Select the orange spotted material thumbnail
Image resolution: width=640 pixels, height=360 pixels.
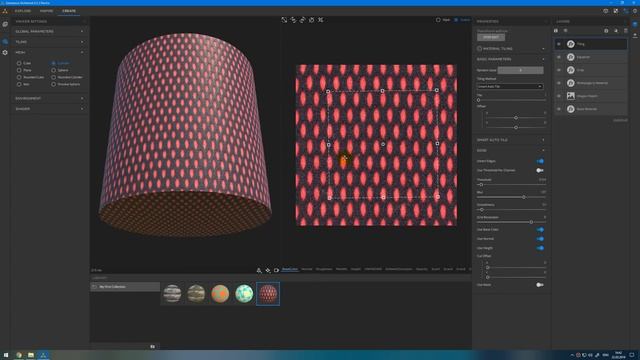[x=220, y=293]
